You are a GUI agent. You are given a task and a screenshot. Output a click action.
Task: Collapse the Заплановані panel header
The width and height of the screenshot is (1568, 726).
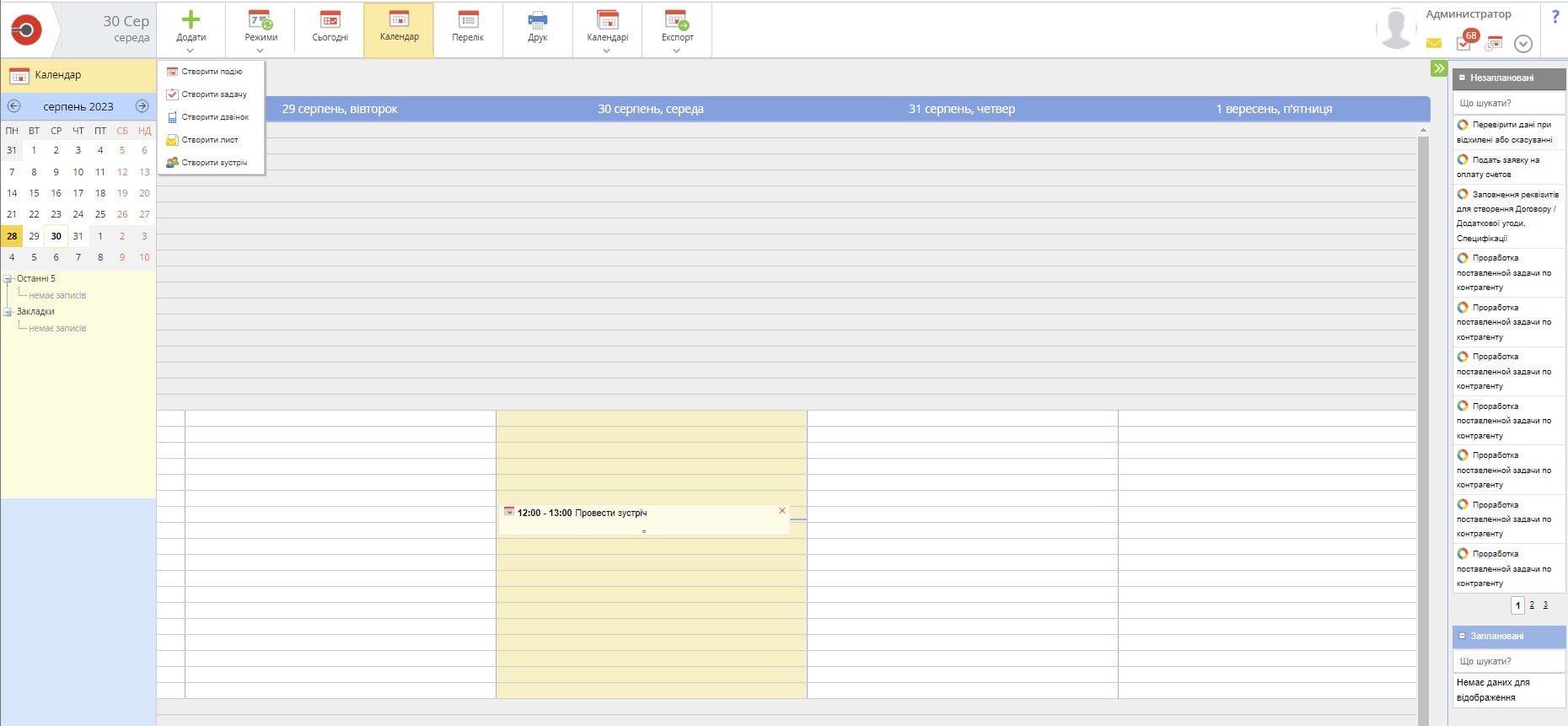[x=1463, y=636]
